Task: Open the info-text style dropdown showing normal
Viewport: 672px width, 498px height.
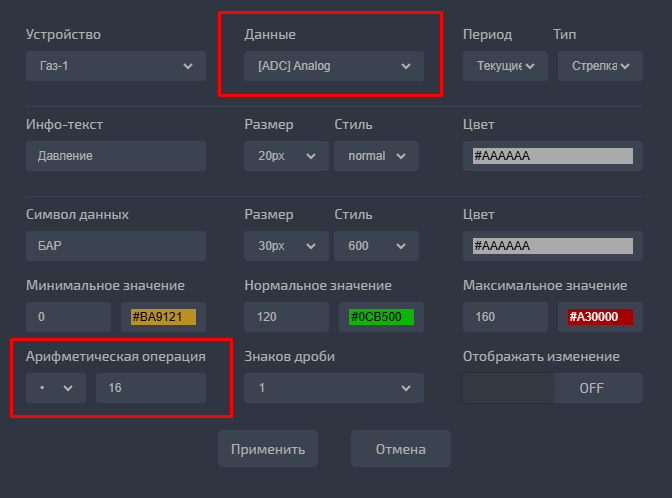Action: [376, 156]
